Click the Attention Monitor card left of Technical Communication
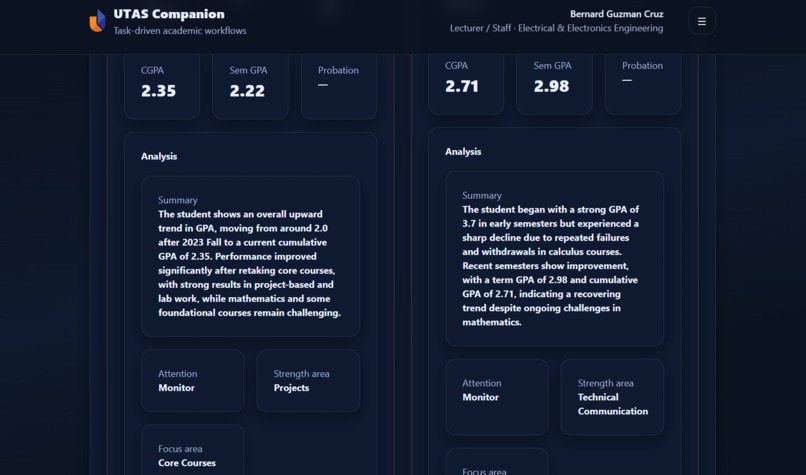The image size is (806, 475). (x=497, y=397)
